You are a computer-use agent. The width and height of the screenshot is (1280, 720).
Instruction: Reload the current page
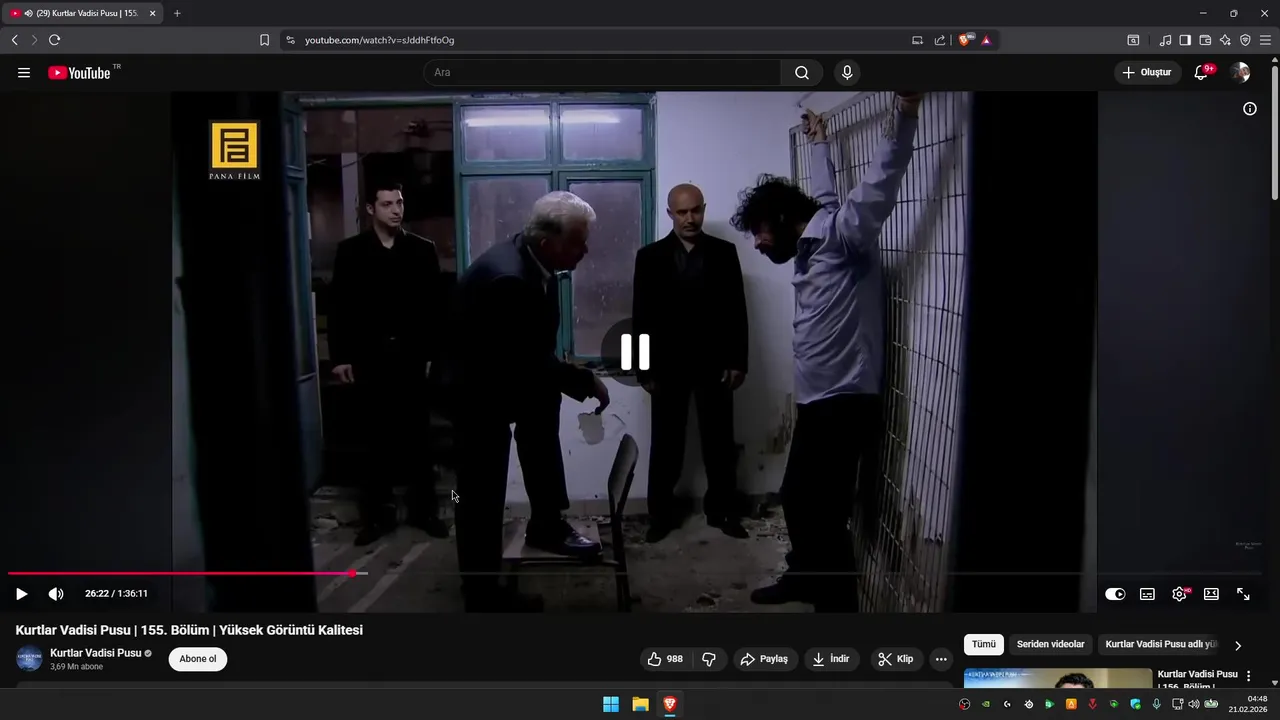pyautogui.click(x=54, y=40)
